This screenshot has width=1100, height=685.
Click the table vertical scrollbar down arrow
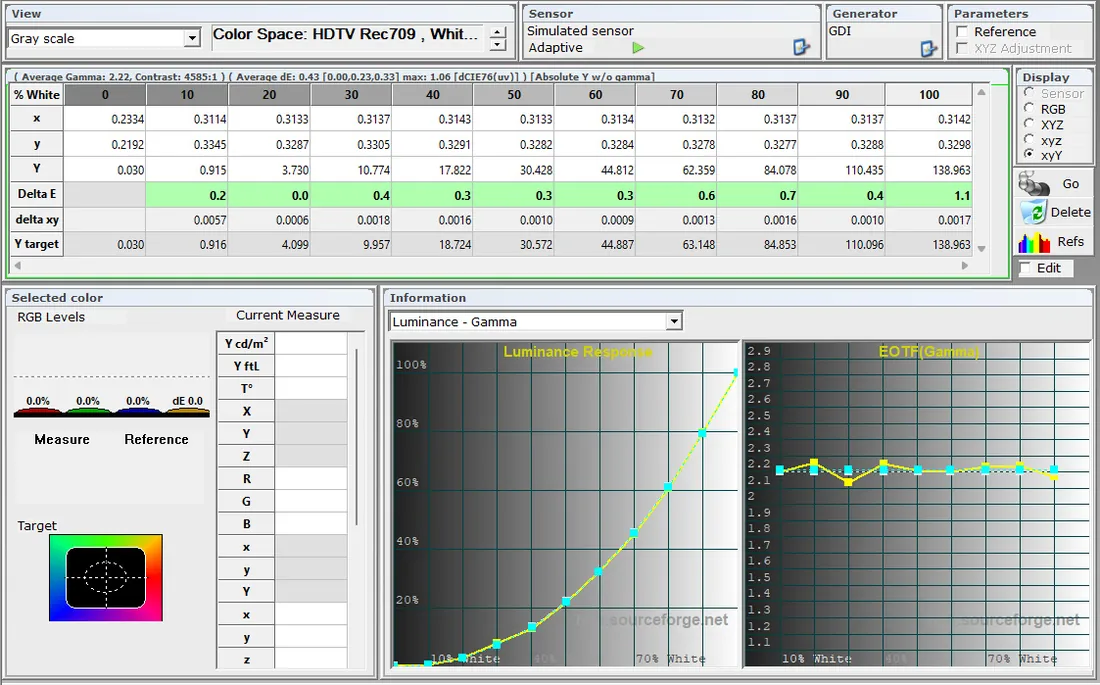981,248
